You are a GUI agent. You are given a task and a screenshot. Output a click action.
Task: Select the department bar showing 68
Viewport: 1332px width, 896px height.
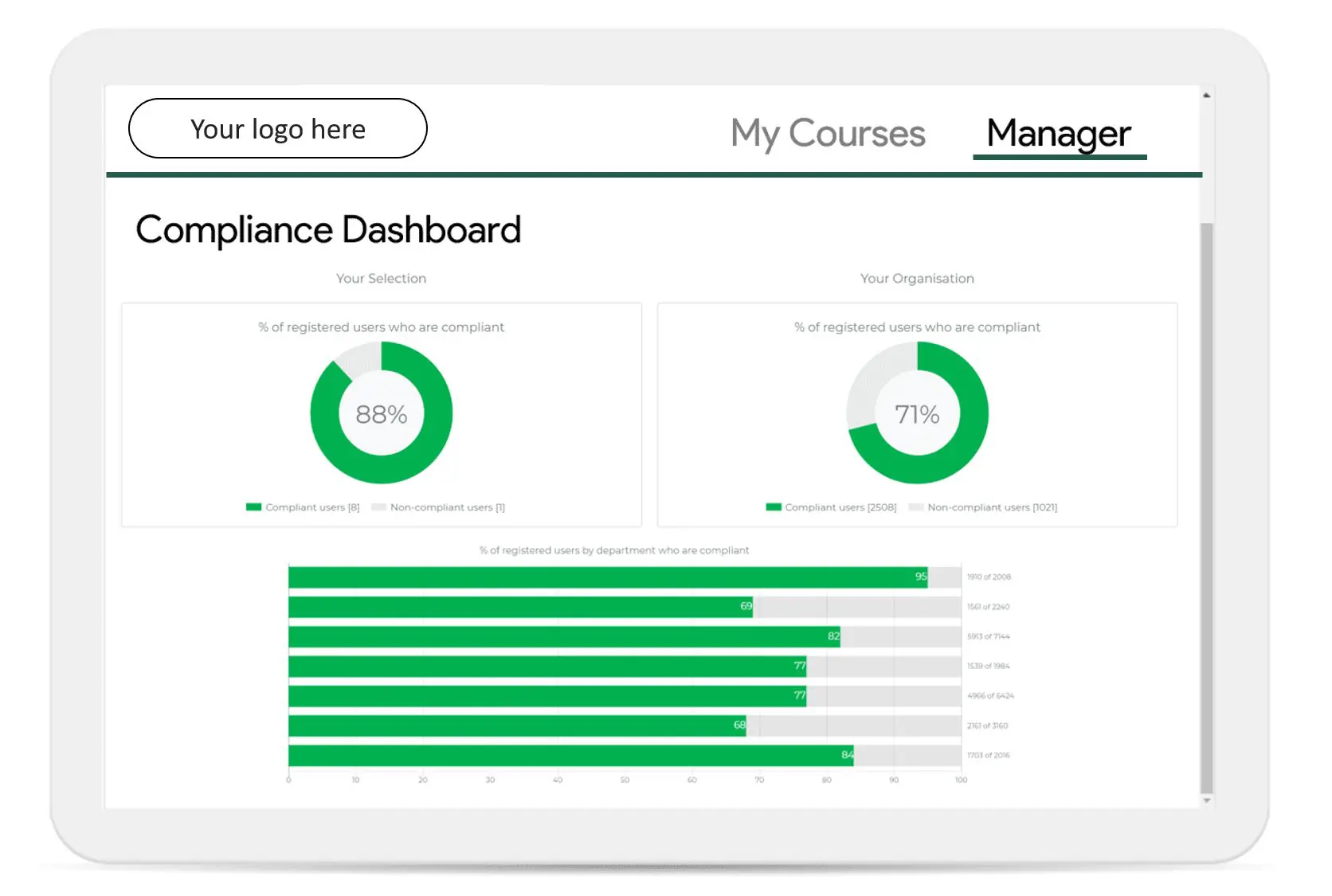click(517, 726)
